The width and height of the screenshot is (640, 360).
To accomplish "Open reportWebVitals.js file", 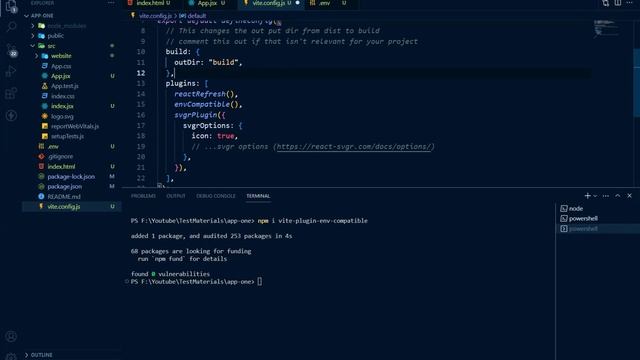I will click(x=75, y=127).
